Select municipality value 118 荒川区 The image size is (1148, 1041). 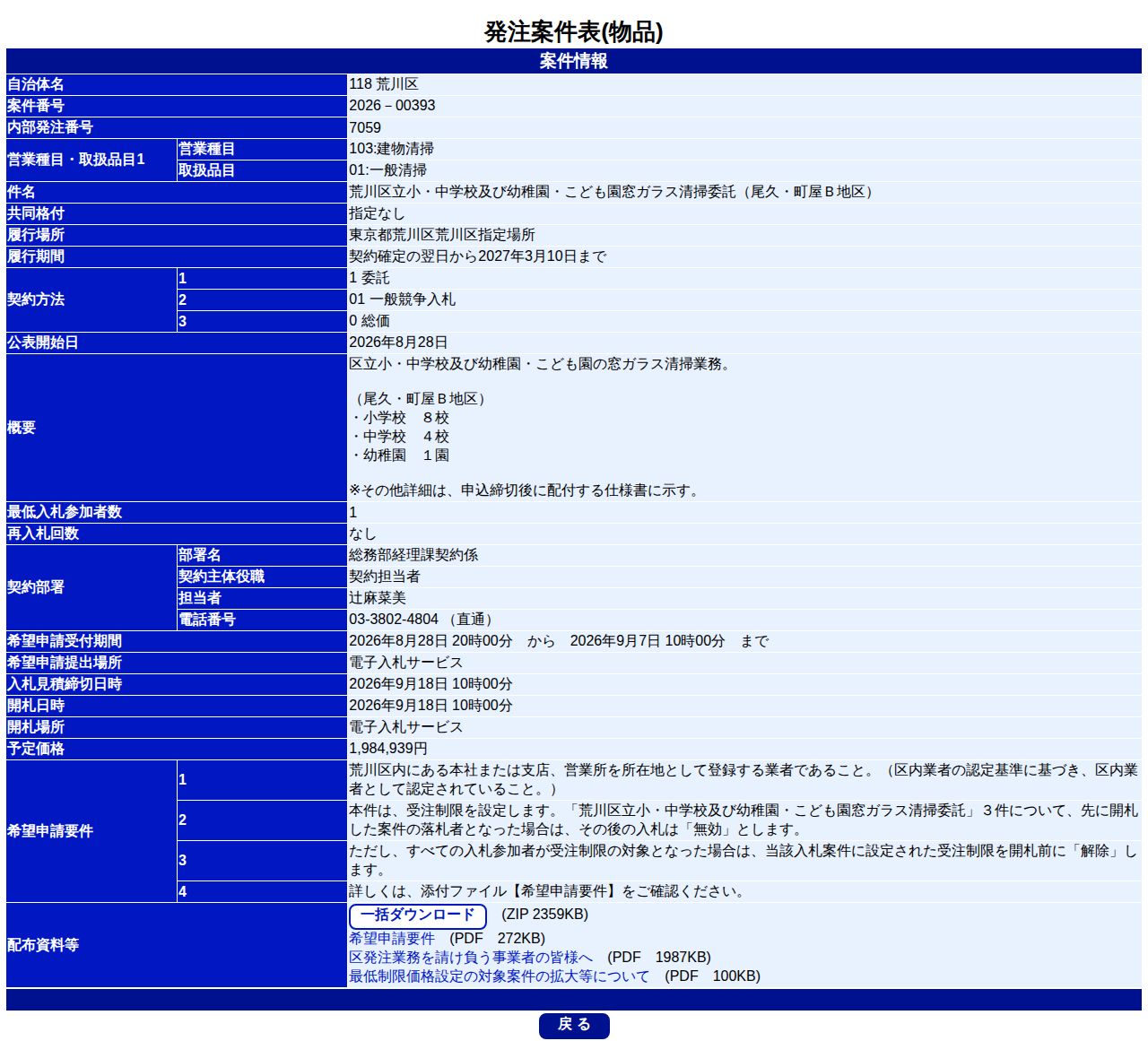pos(384,84)
